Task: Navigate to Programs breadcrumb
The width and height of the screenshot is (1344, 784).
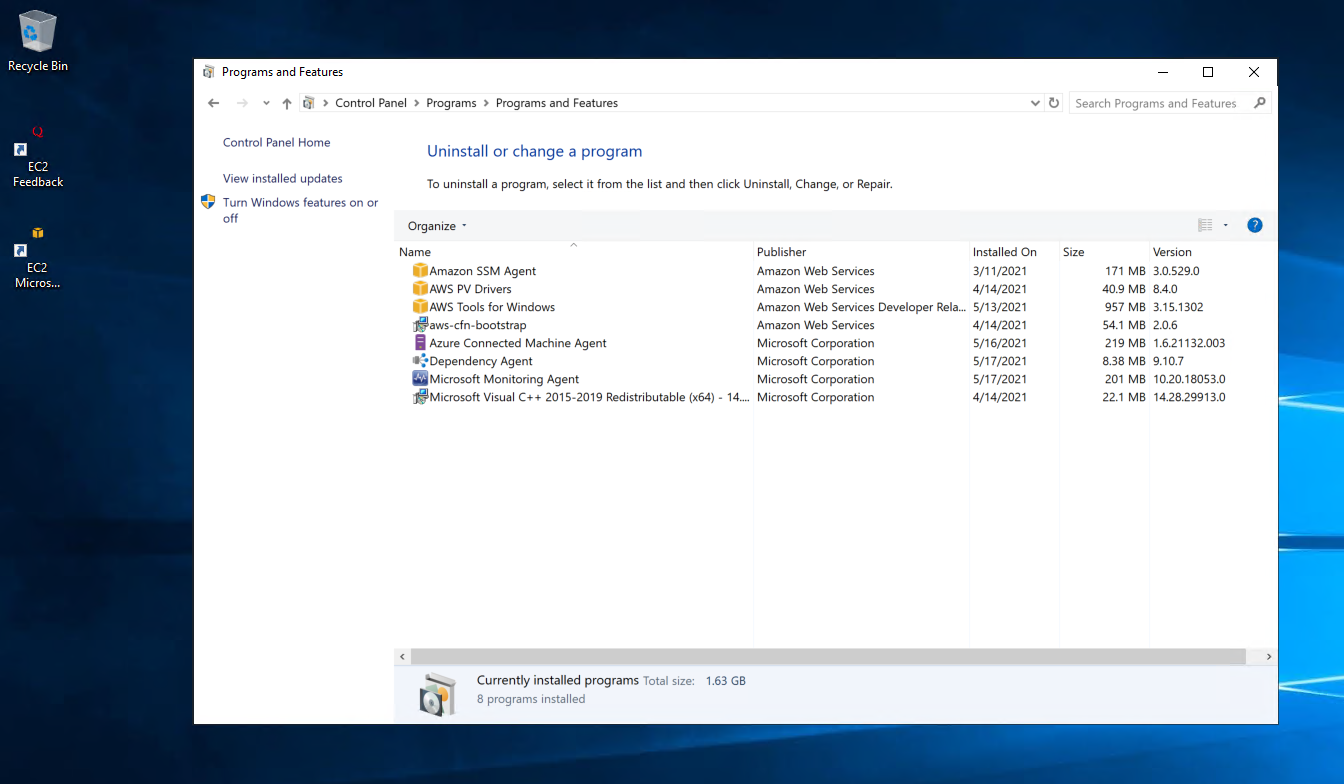Action: coord(451,103)
